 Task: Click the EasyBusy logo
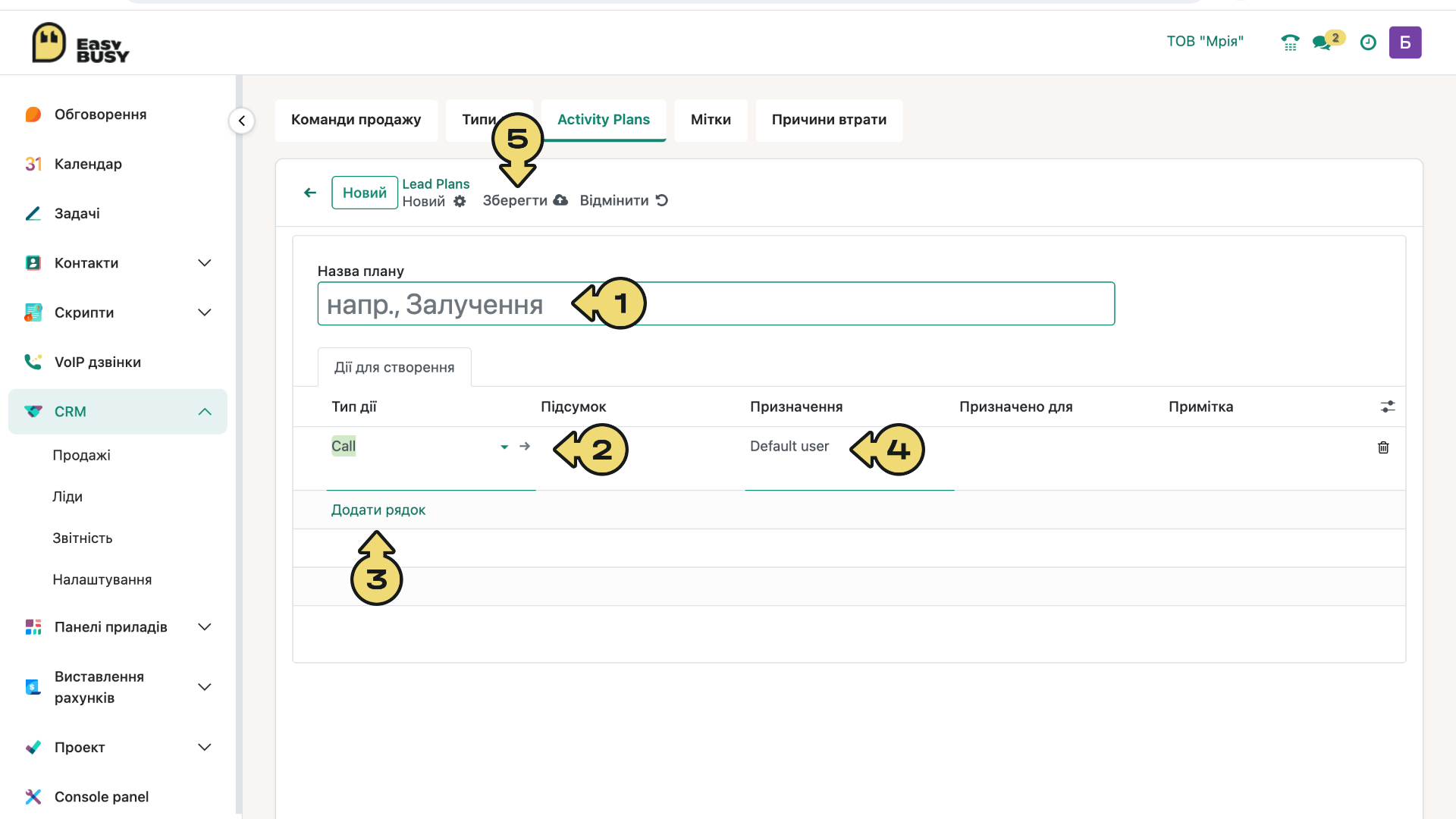click(80, 42)
